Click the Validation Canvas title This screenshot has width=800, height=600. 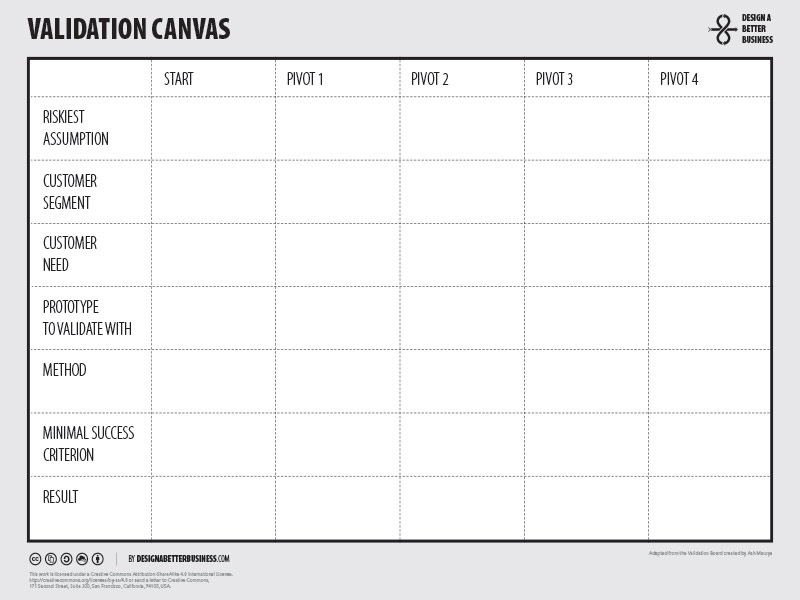point(129,30)
